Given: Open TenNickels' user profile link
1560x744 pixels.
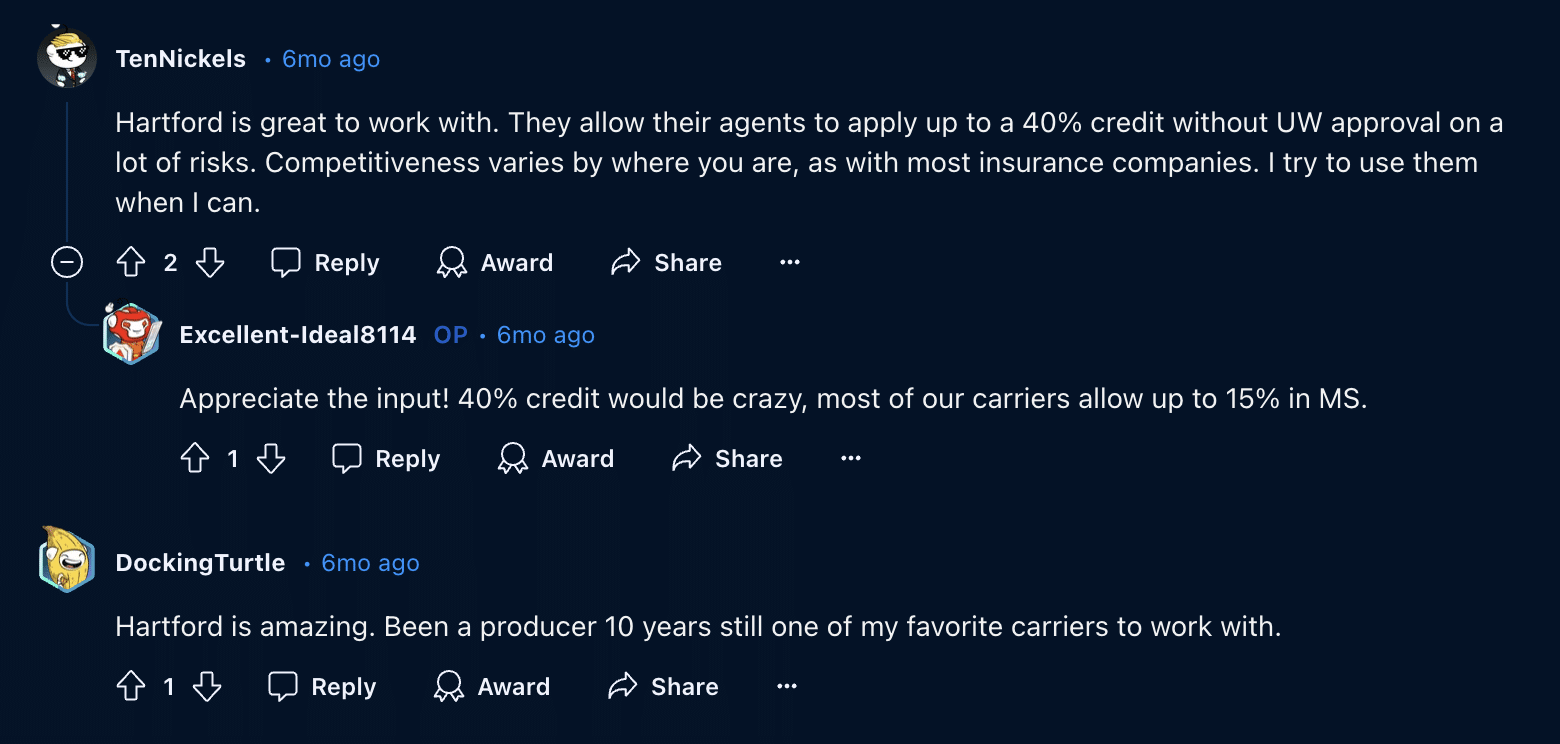Looking at the screenshot, I should 181,59.
